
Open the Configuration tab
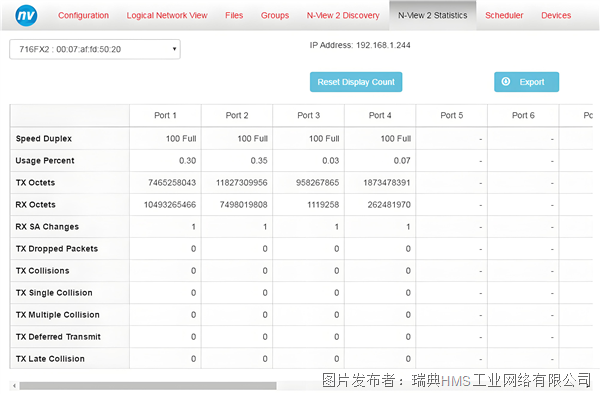(x=83, y=15)
